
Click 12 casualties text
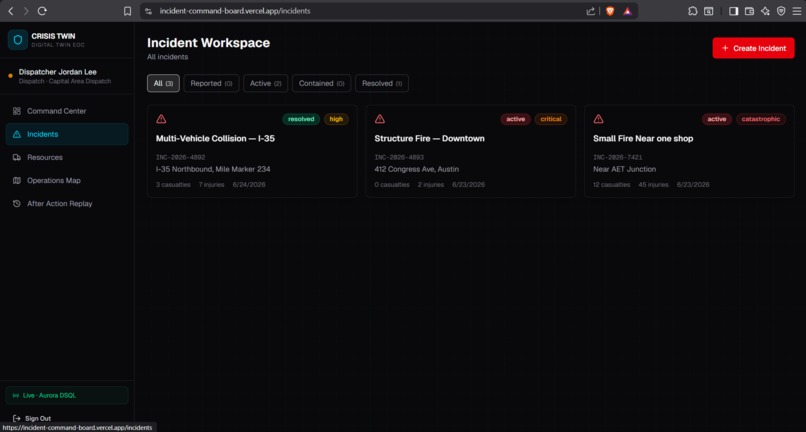[612, 185]
